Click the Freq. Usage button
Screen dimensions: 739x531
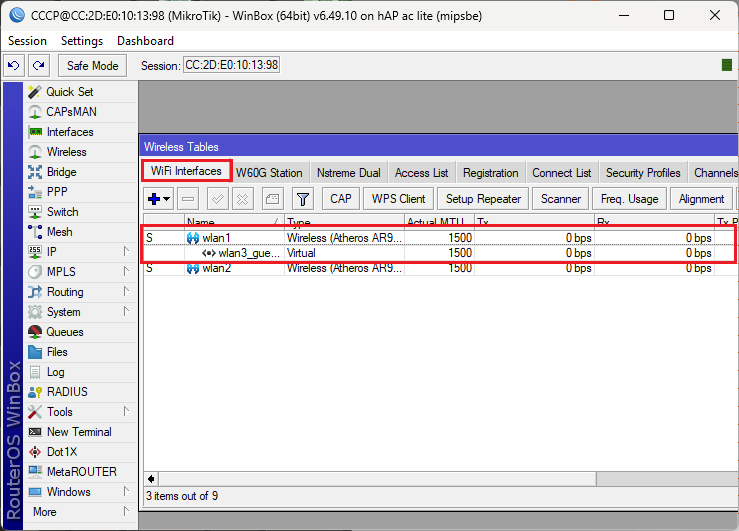pos(629,199)
